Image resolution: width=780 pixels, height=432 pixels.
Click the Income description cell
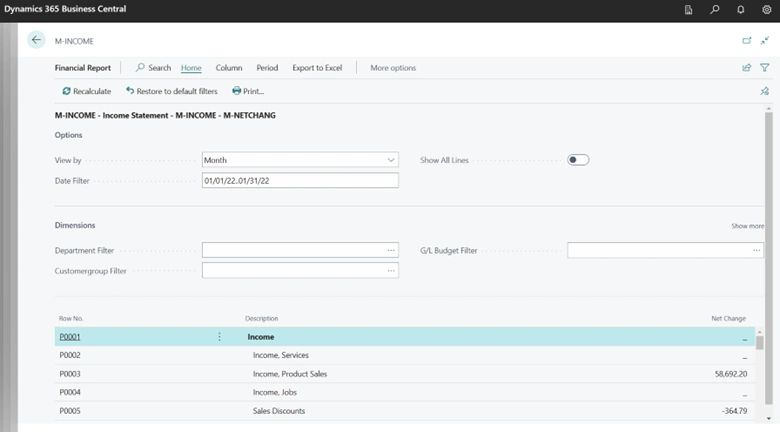click(261, 337)
